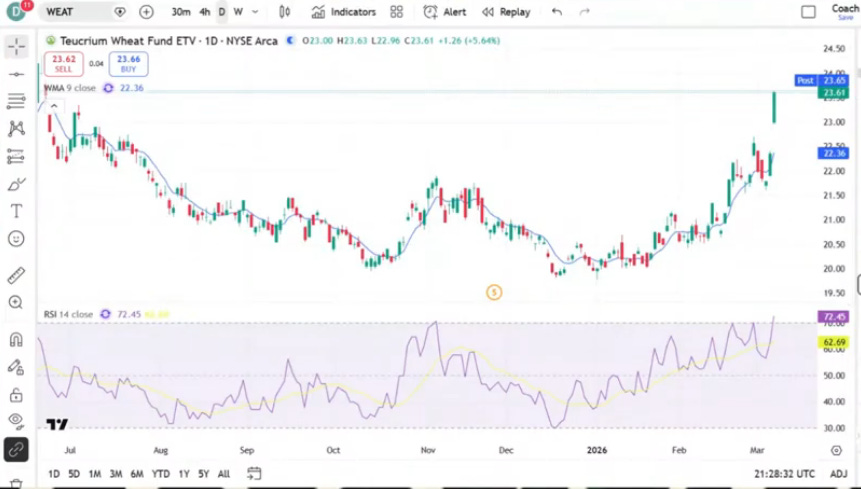This screenshot has width=861, height=489.
Task: Set date range to All
Action: pos(224,474)
